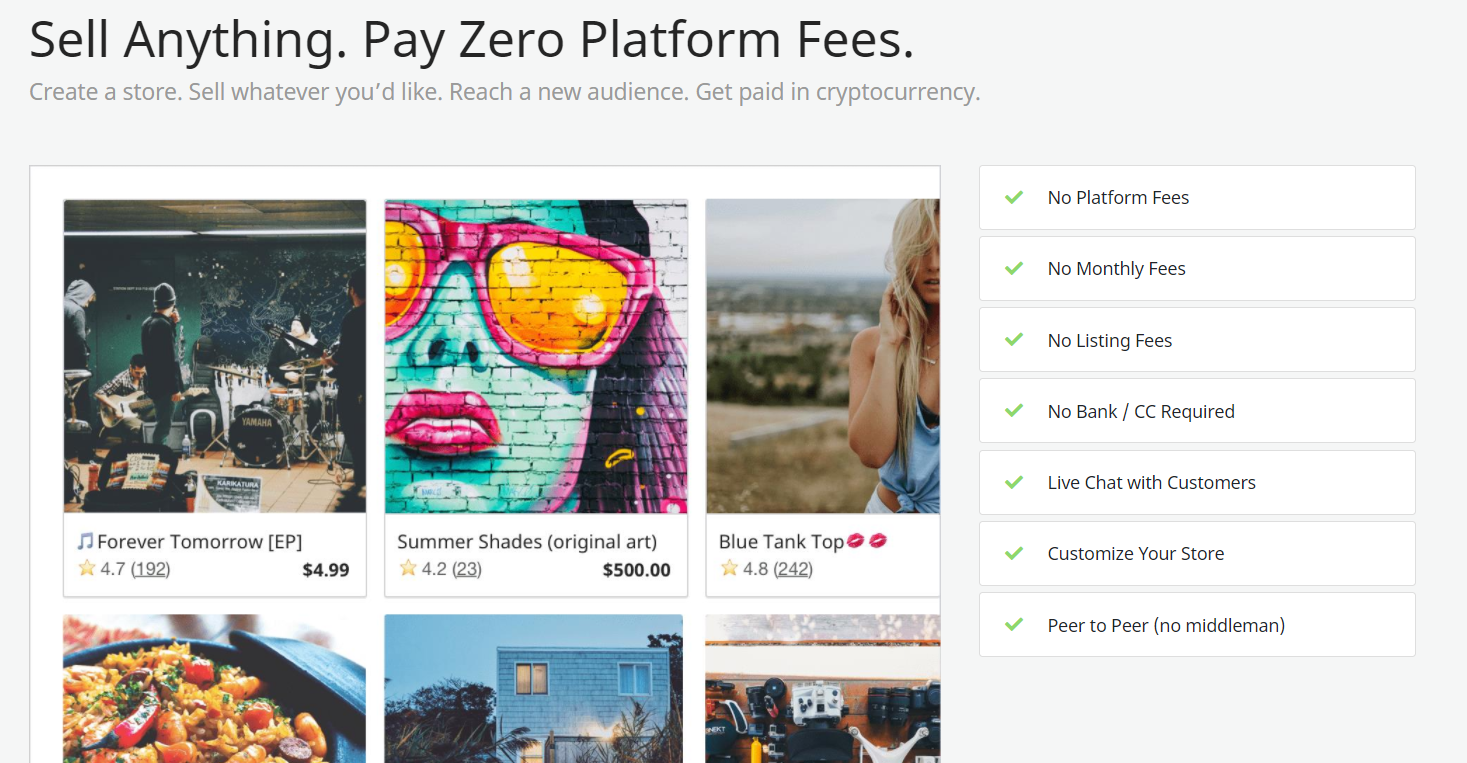Image resolution: width=1467 pixels, height=763 pixels.
Task: Click the star icon under Summer Shades
Action: click(x=408, y=568)
